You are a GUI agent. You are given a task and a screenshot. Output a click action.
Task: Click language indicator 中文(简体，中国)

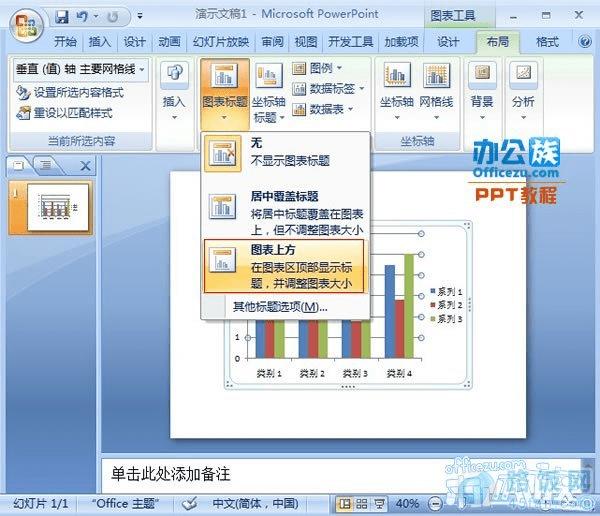pos(256,504)
